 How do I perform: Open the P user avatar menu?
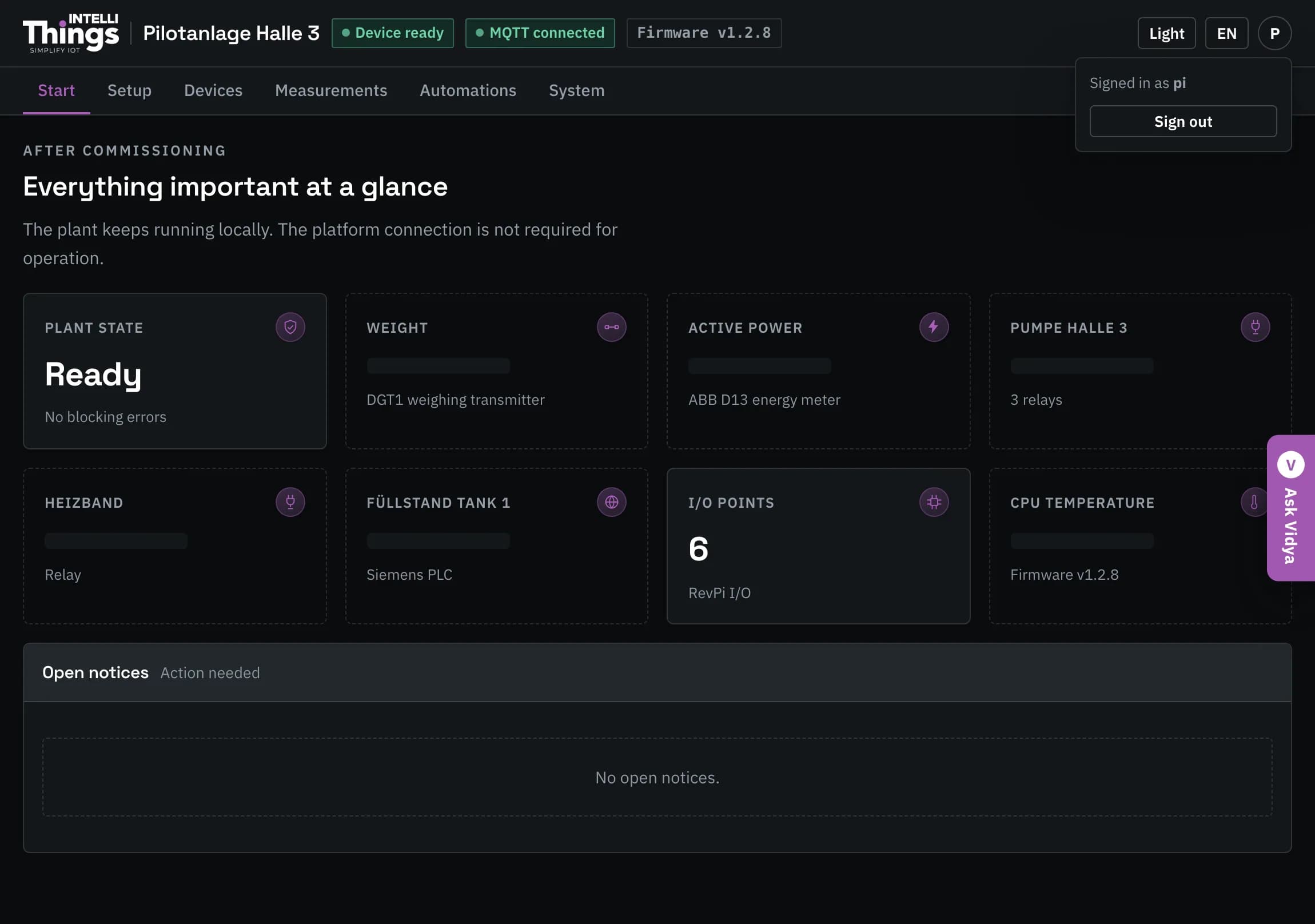(x=1274, y=33)
